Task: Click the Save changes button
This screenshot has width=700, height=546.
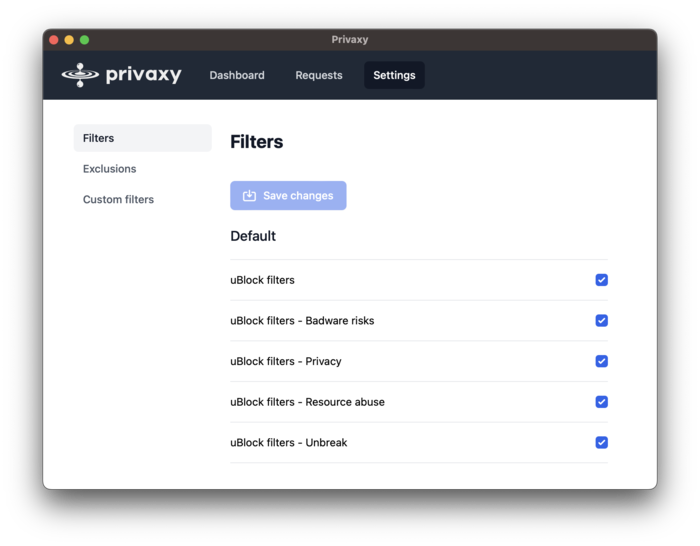Action: [288, 196]
